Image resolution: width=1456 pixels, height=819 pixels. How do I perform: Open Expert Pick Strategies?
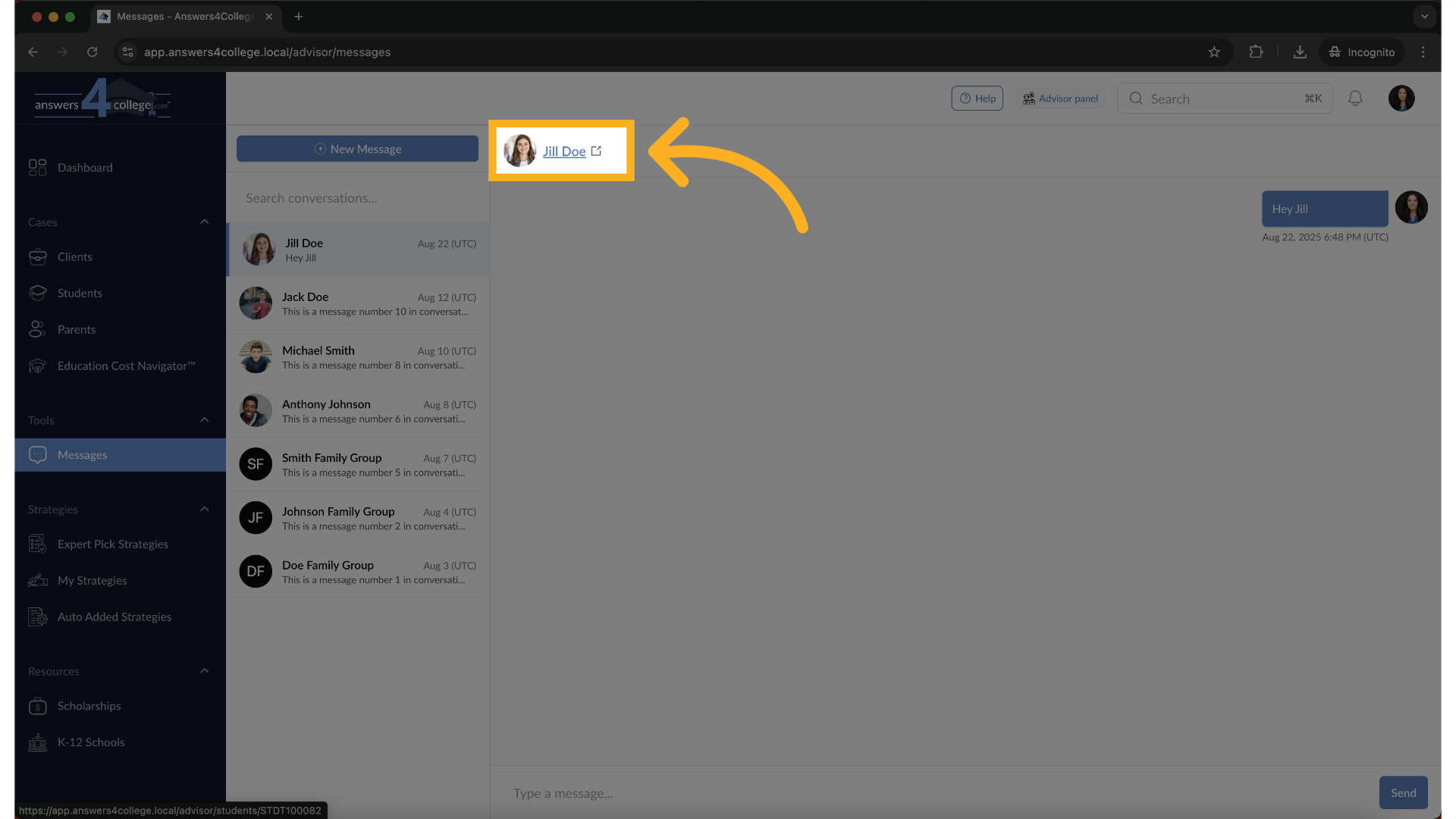point(113,544)
